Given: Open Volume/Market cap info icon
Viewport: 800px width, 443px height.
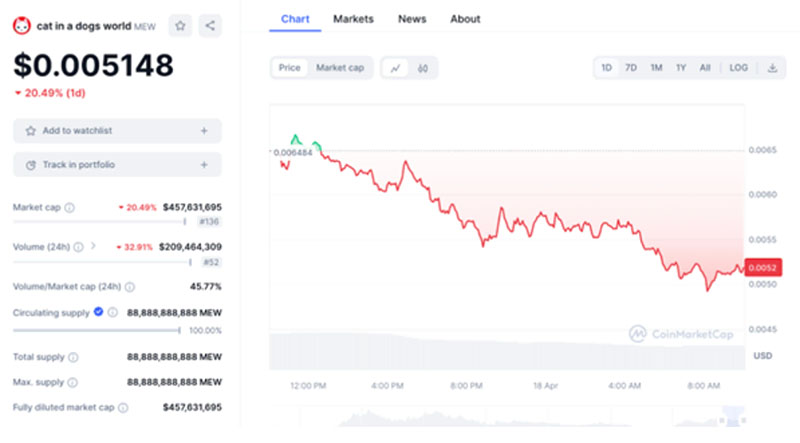Looking at the screenshot, I should [x=130, y=287].
